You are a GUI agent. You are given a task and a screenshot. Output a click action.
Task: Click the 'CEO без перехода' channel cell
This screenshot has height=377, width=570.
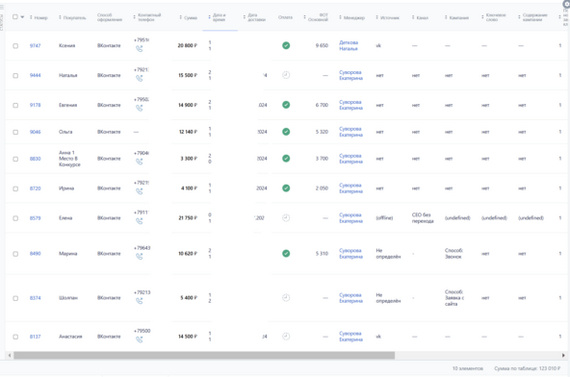422,218
